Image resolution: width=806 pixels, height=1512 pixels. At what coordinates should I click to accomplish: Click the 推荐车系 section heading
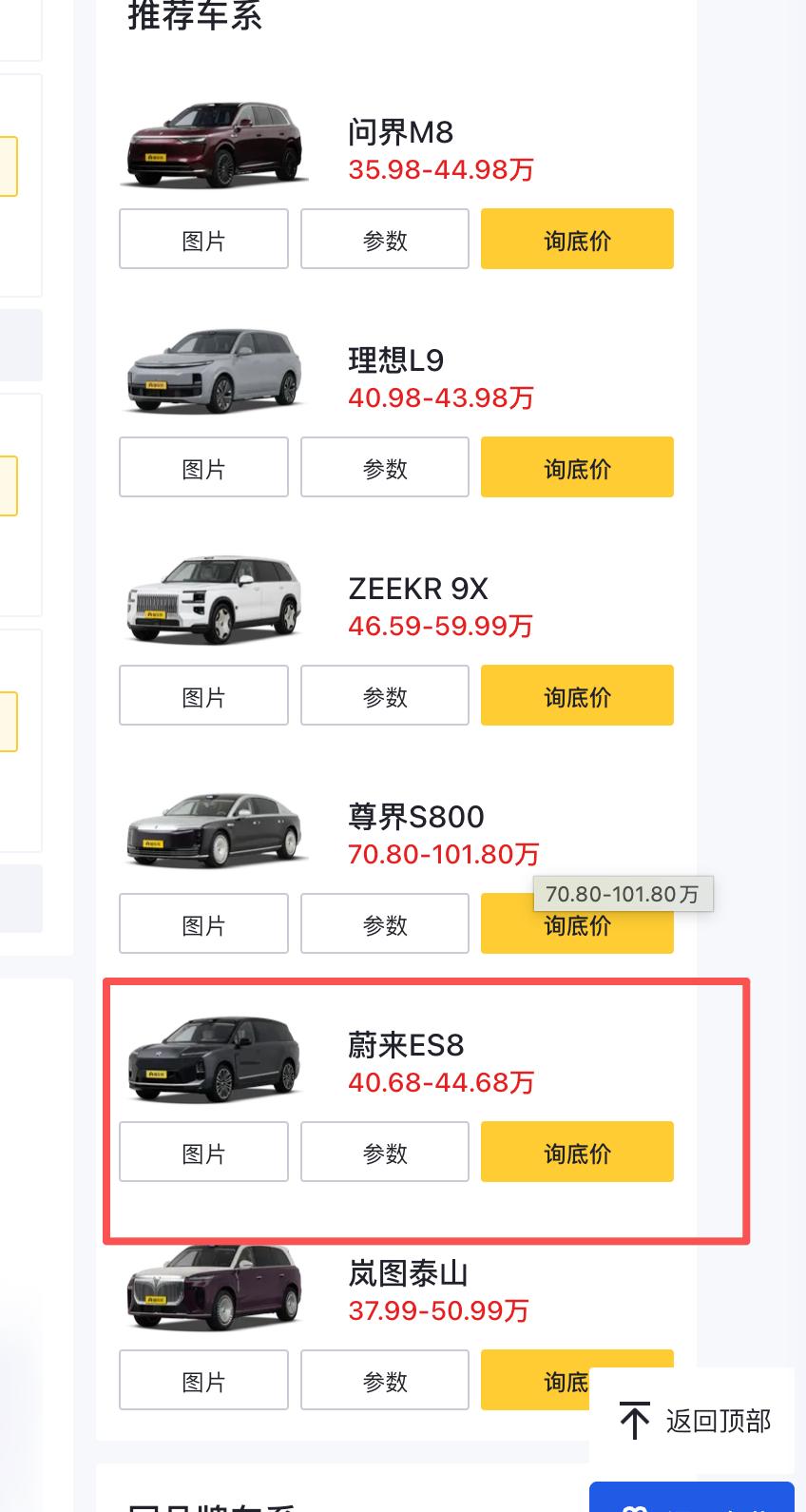click(x=195, y=15)
